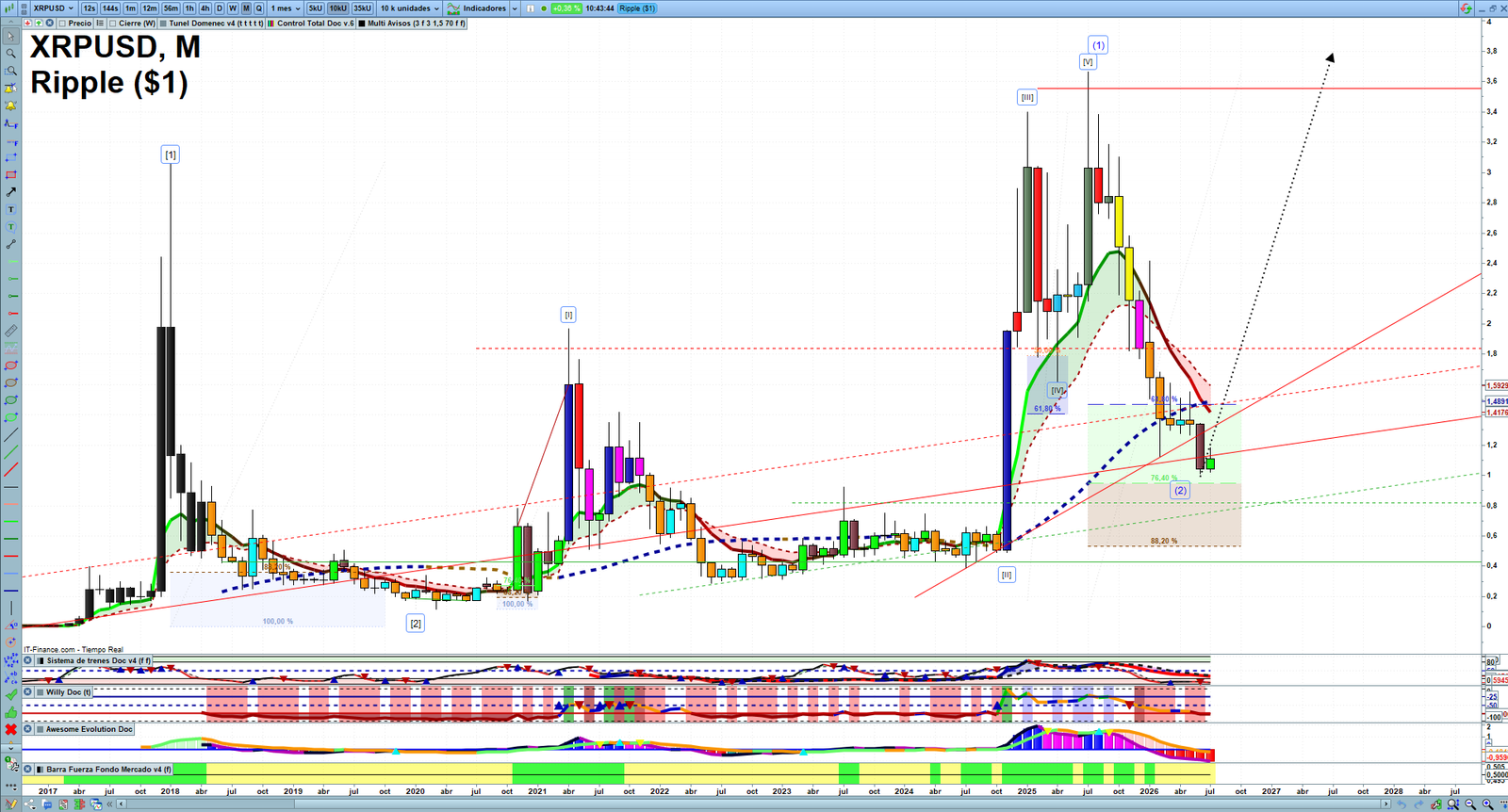Select the cursor pointer tool
The width and height of the screenshot is (1508, 812).
pyautogui.click(x=11, y=36)
